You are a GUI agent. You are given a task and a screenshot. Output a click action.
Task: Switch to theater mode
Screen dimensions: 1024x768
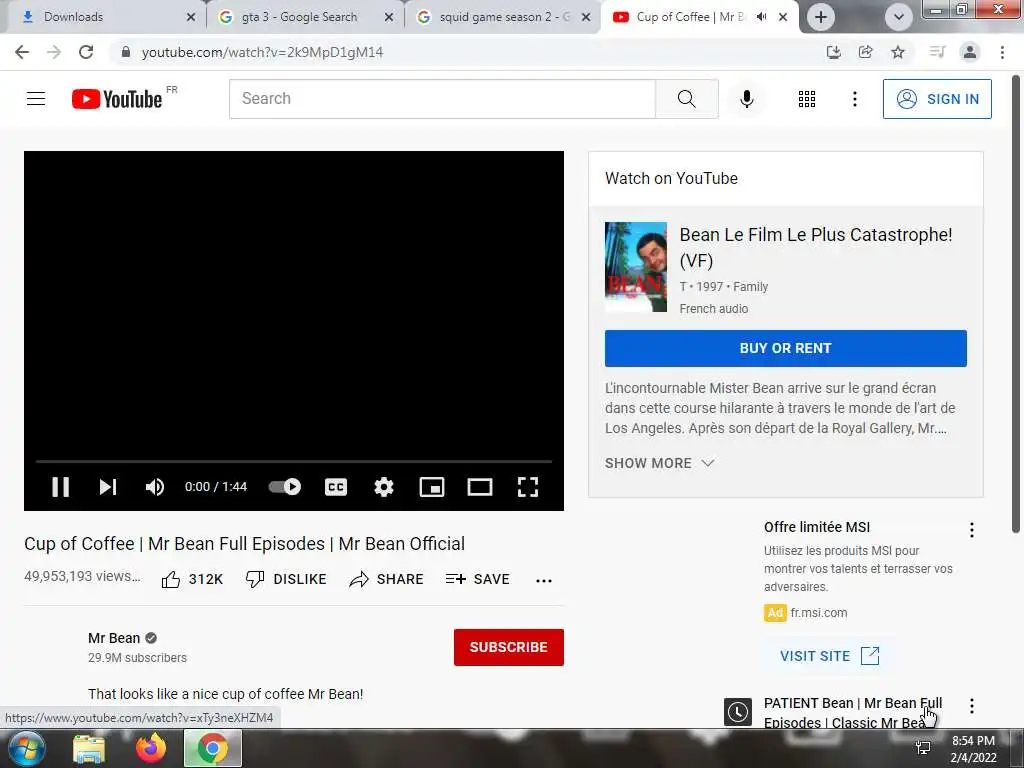pyautogui.click(x=479, y=487)
